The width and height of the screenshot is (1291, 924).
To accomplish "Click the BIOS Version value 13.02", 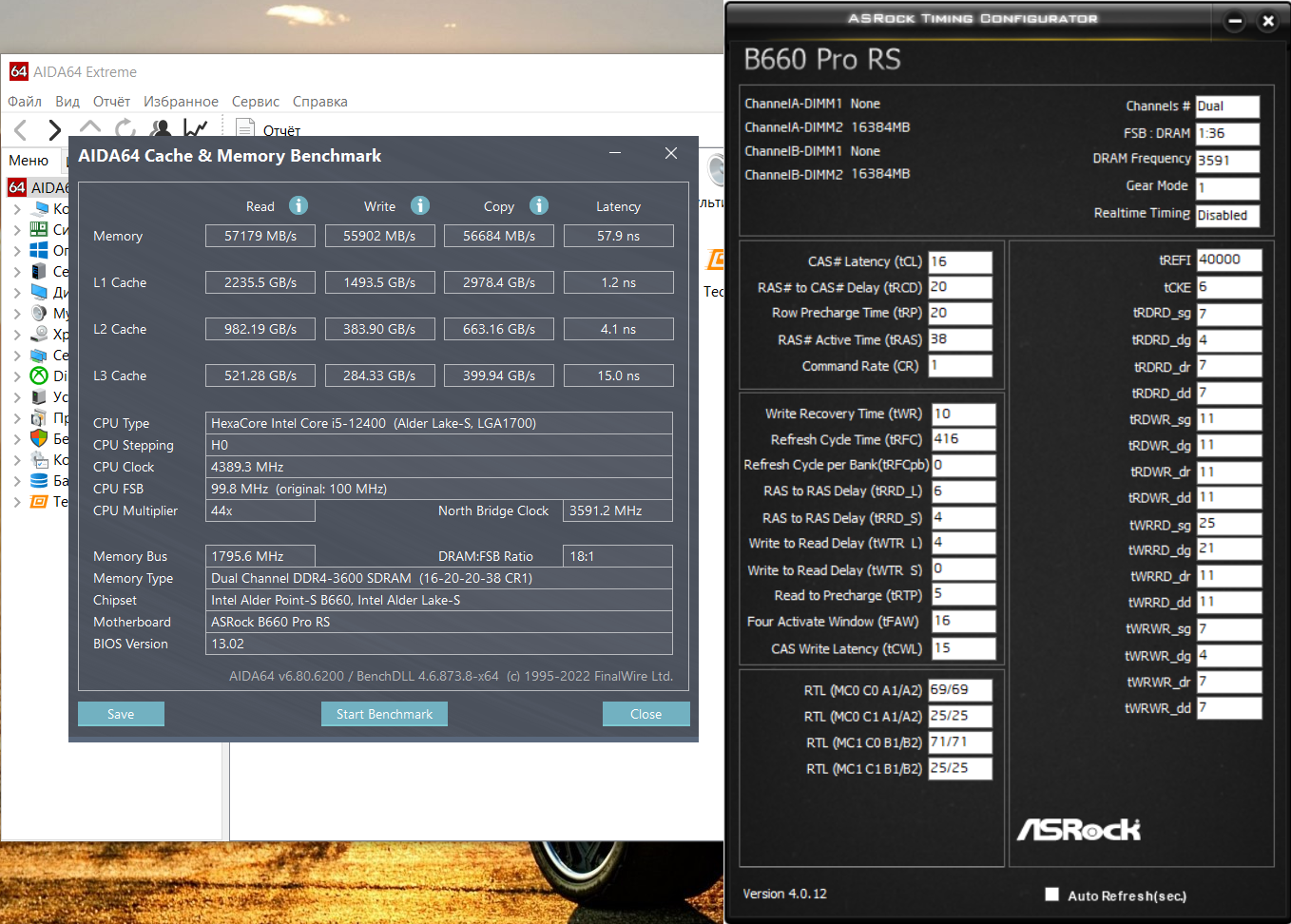I will tap(439, 644).
